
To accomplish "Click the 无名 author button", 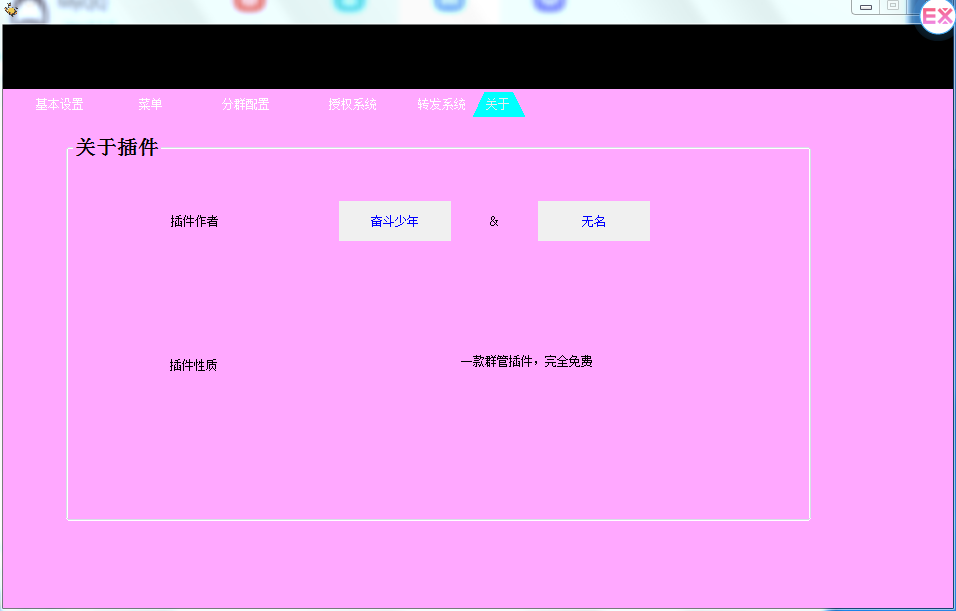I will pyautogui.click(x=593, y=221).
